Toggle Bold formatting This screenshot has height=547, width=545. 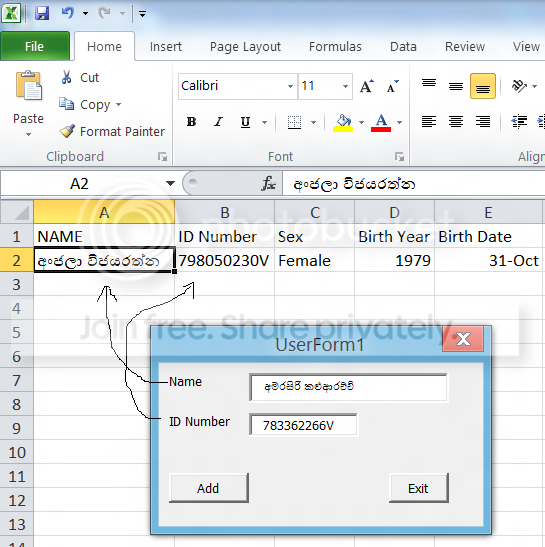pos(191,122)
